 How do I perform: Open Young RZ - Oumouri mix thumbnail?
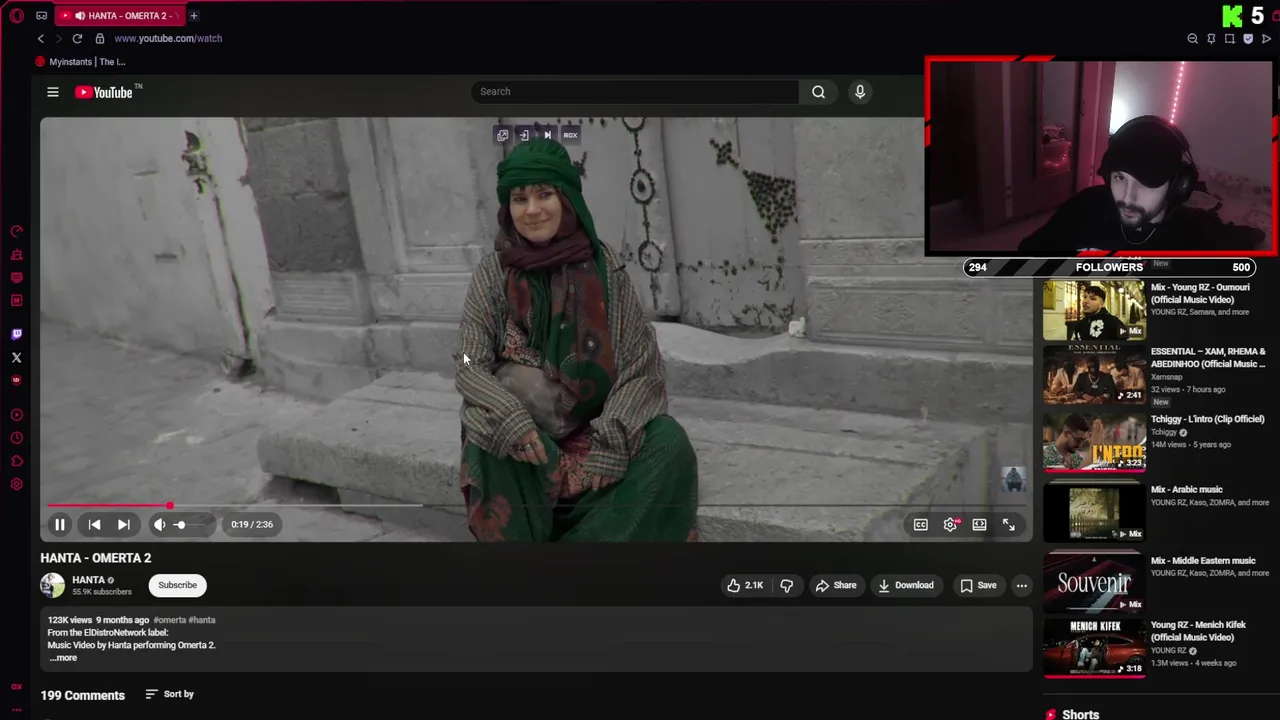(x=1094, y=311)
